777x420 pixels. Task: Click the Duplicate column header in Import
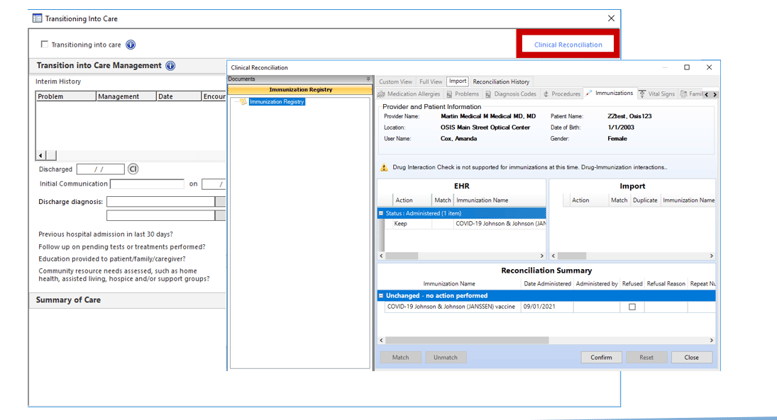coord(645,200)
